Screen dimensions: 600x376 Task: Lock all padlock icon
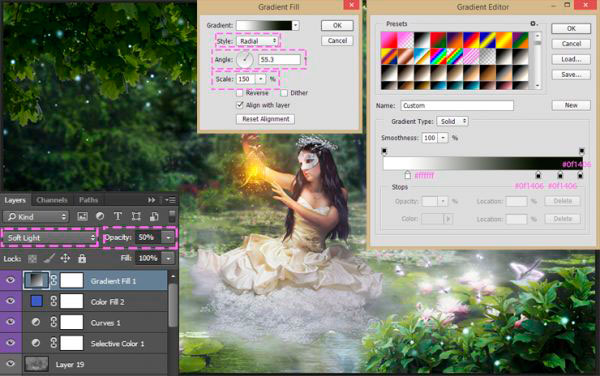82,259
